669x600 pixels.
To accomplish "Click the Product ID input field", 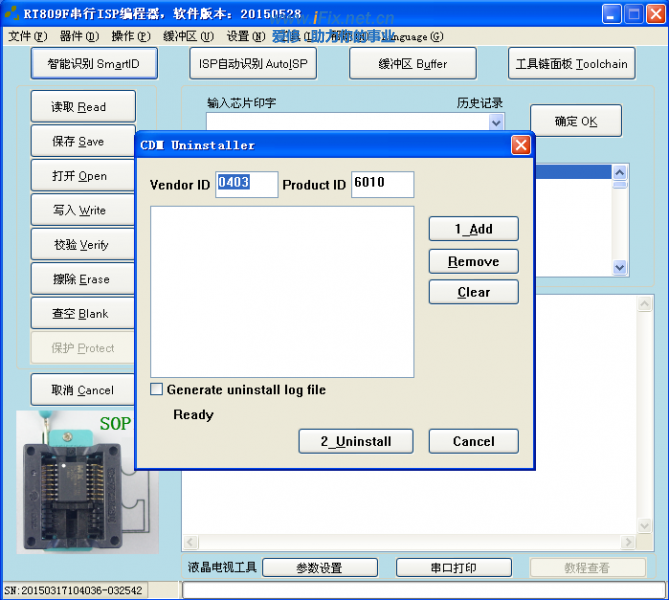I will 381,185.
